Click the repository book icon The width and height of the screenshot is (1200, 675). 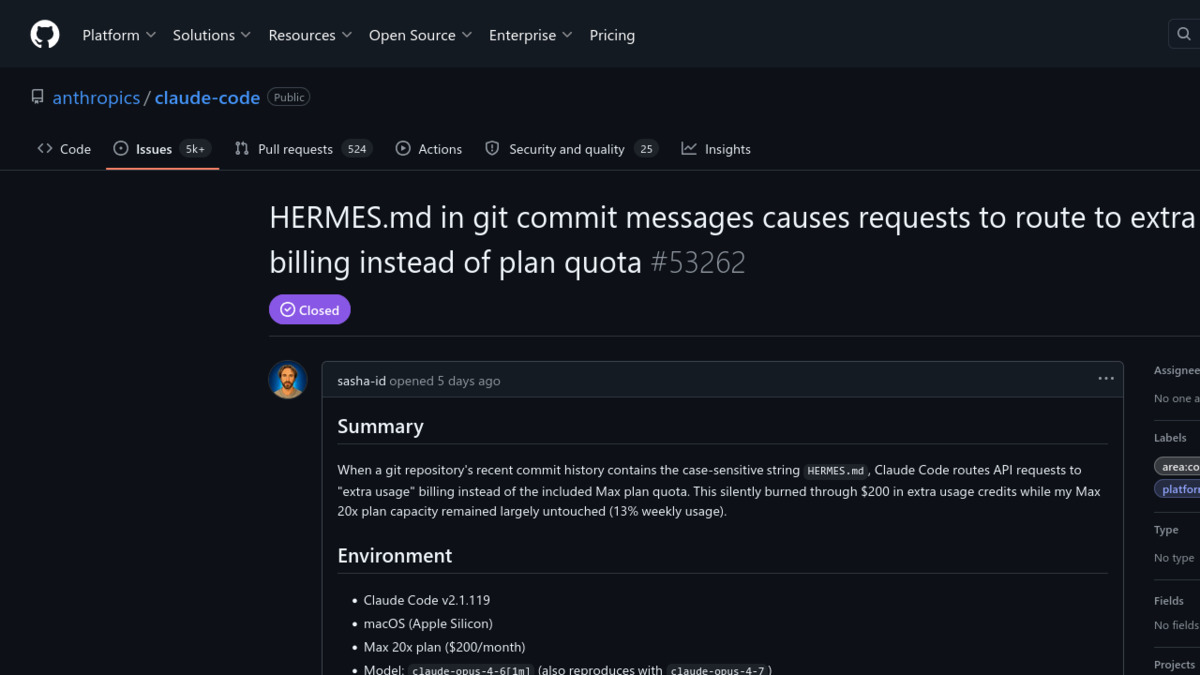point(37,96)
